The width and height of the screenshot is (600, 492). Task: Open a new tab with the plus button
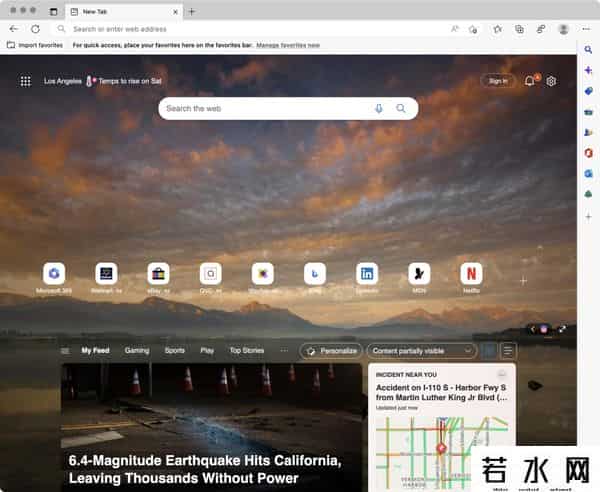pos(192,12)
